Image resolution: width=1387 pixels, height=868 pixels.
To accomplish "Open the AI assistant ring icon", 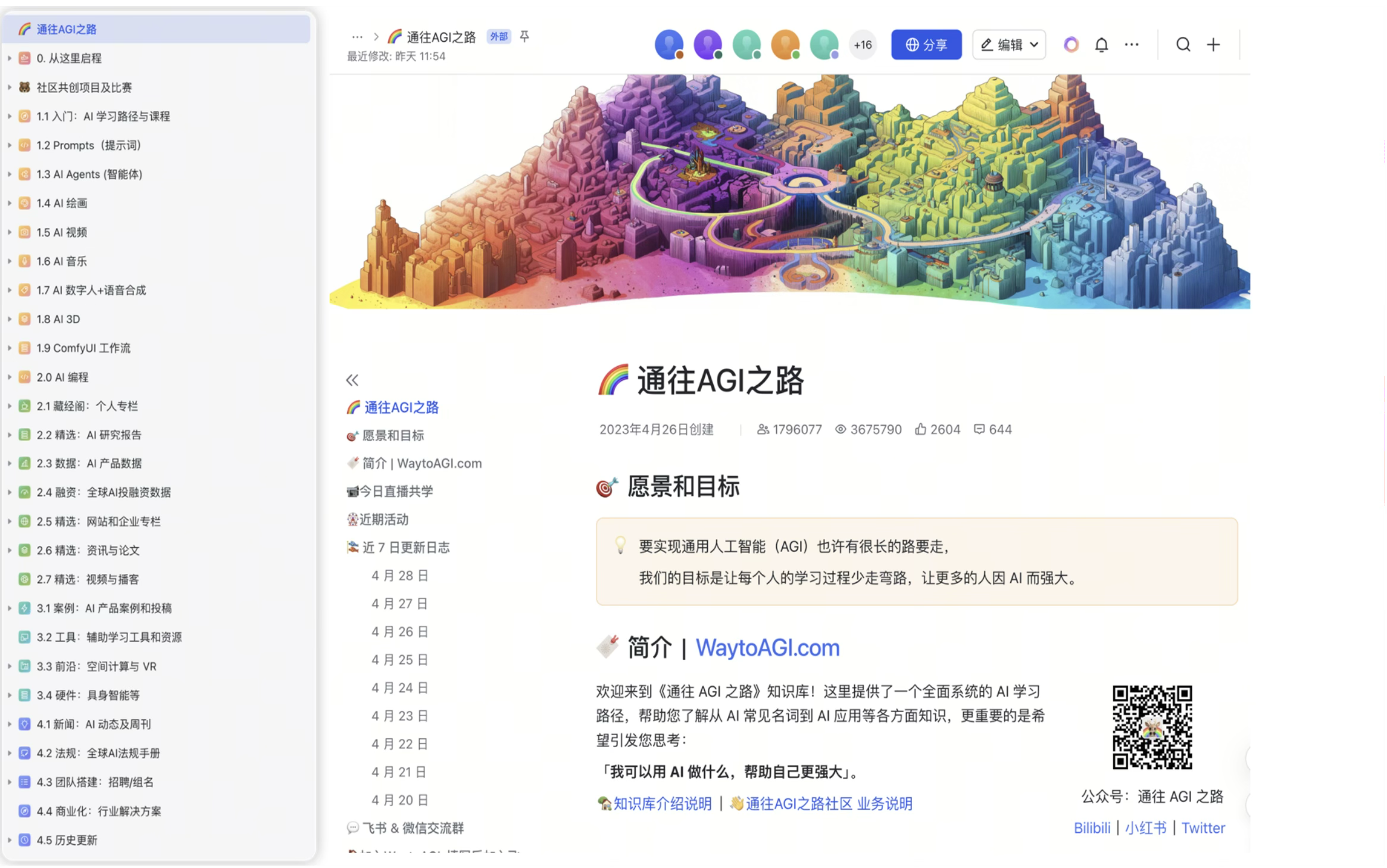I will [x=1071, y=45].
